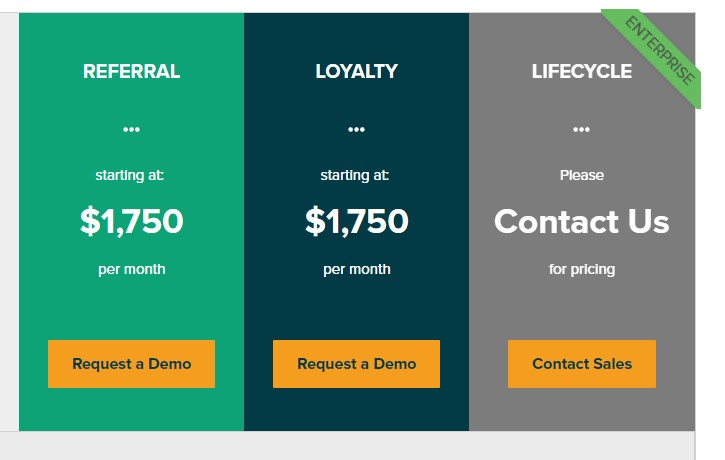Click 'per month' under Loyalty price
This screenshot has height=460, width=725.
pyautogui.click(x=356, y=270)
